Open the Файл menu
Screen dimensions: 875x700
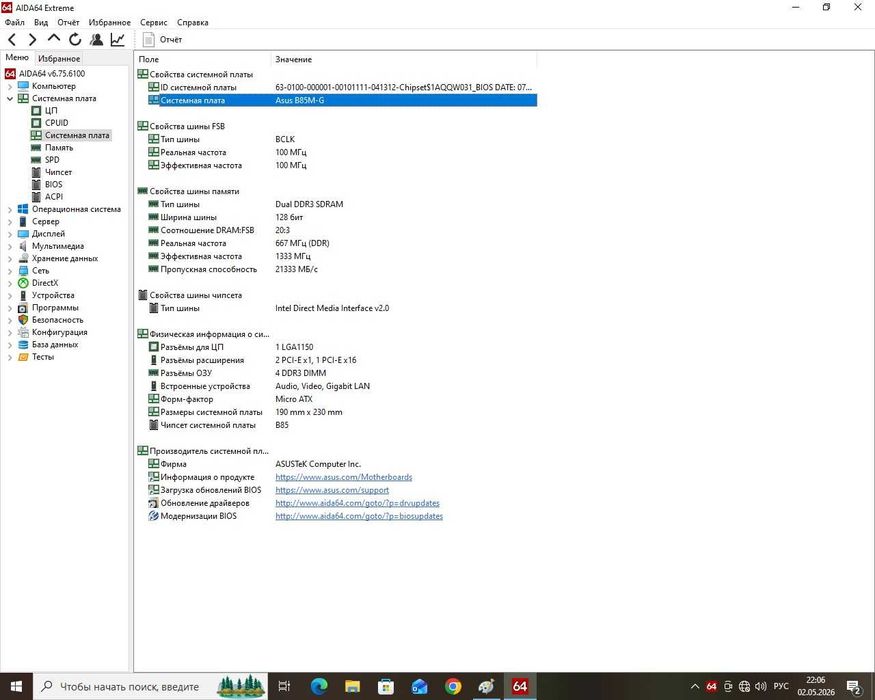pos(15,22)
